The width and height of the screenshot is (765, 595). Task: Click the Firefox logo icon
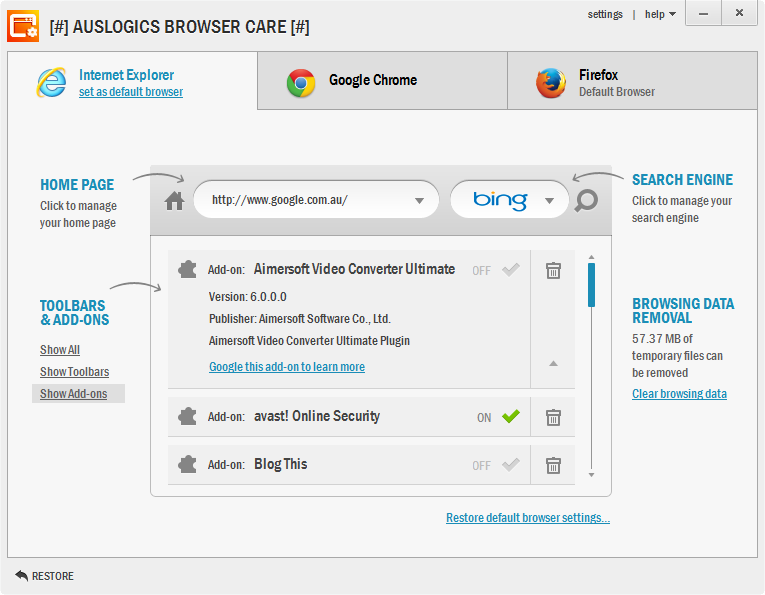click(x=551, y=83)
